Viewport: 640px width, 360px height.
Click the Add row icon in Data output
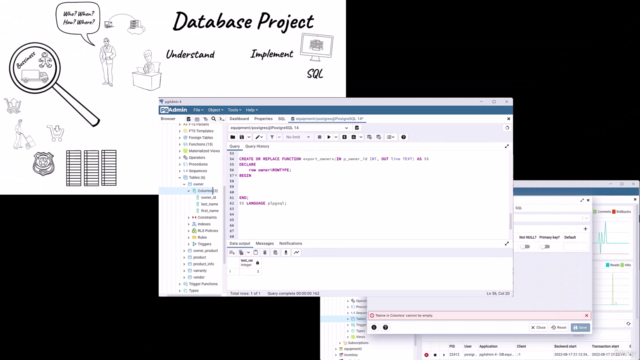[x=232, y=253]
